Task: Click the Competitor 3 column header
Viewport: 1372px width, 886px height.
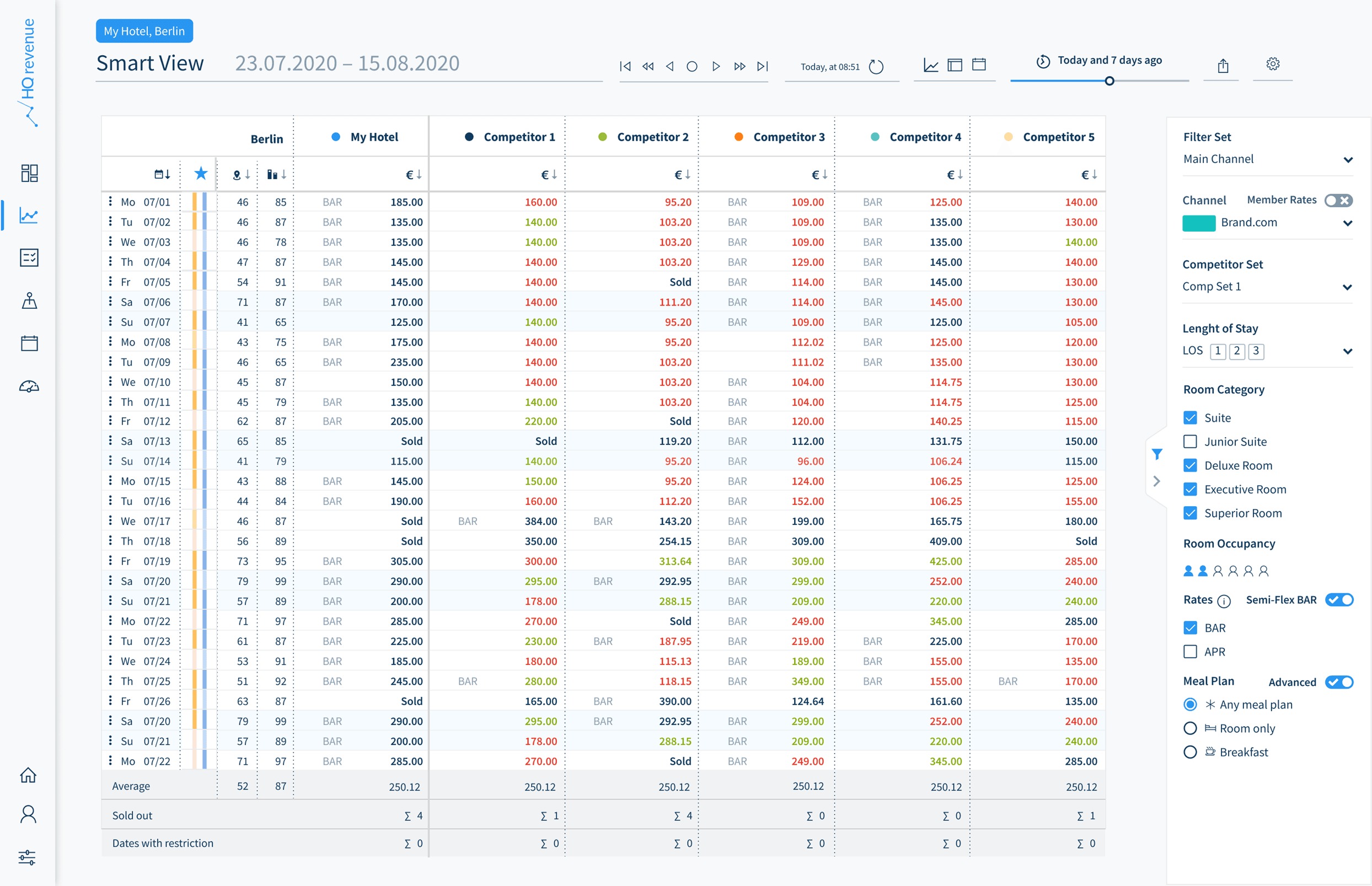Action: [789, 137]
